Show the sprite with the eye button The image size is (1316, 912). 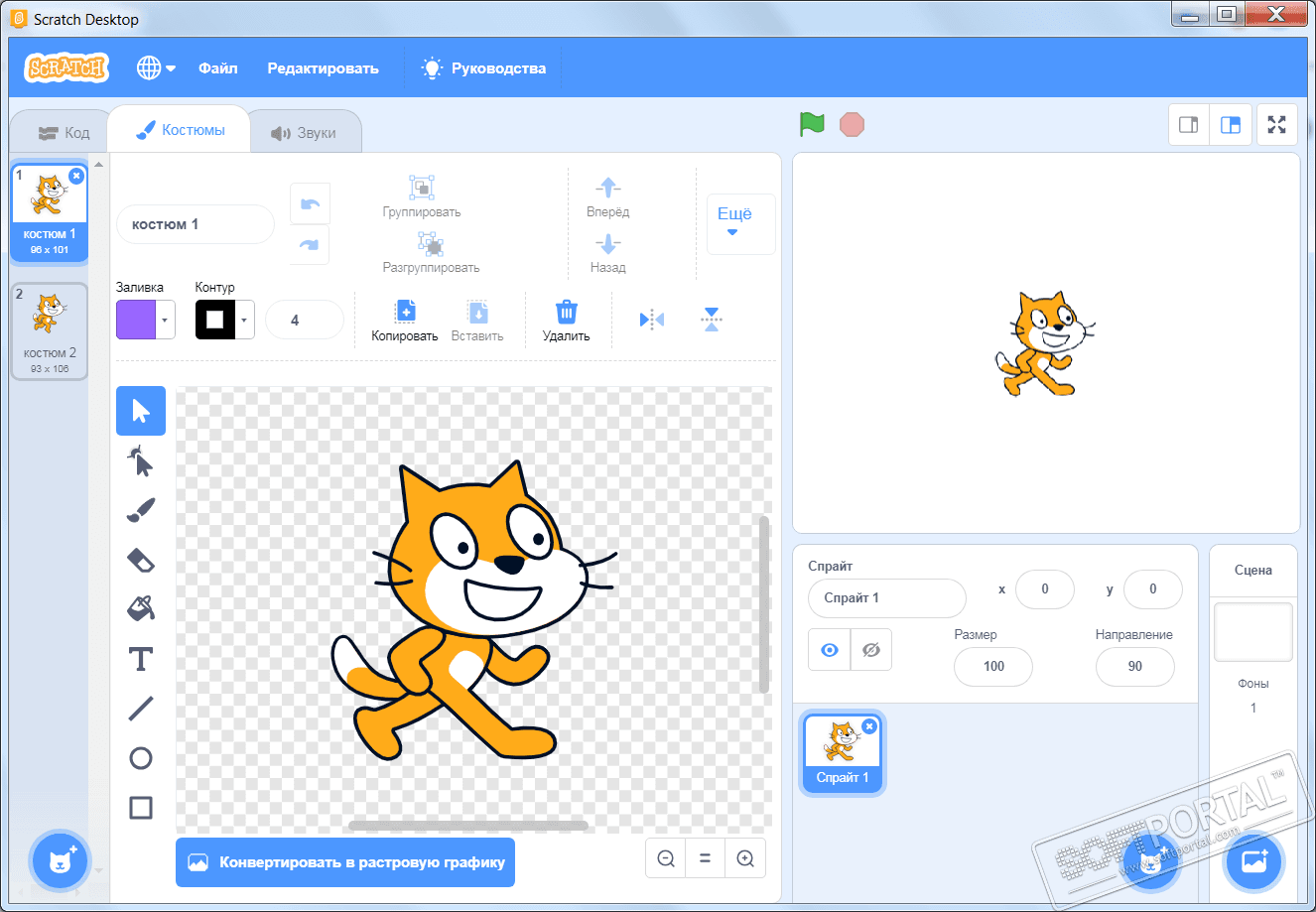pyautogui.click(x=830, y=650)
